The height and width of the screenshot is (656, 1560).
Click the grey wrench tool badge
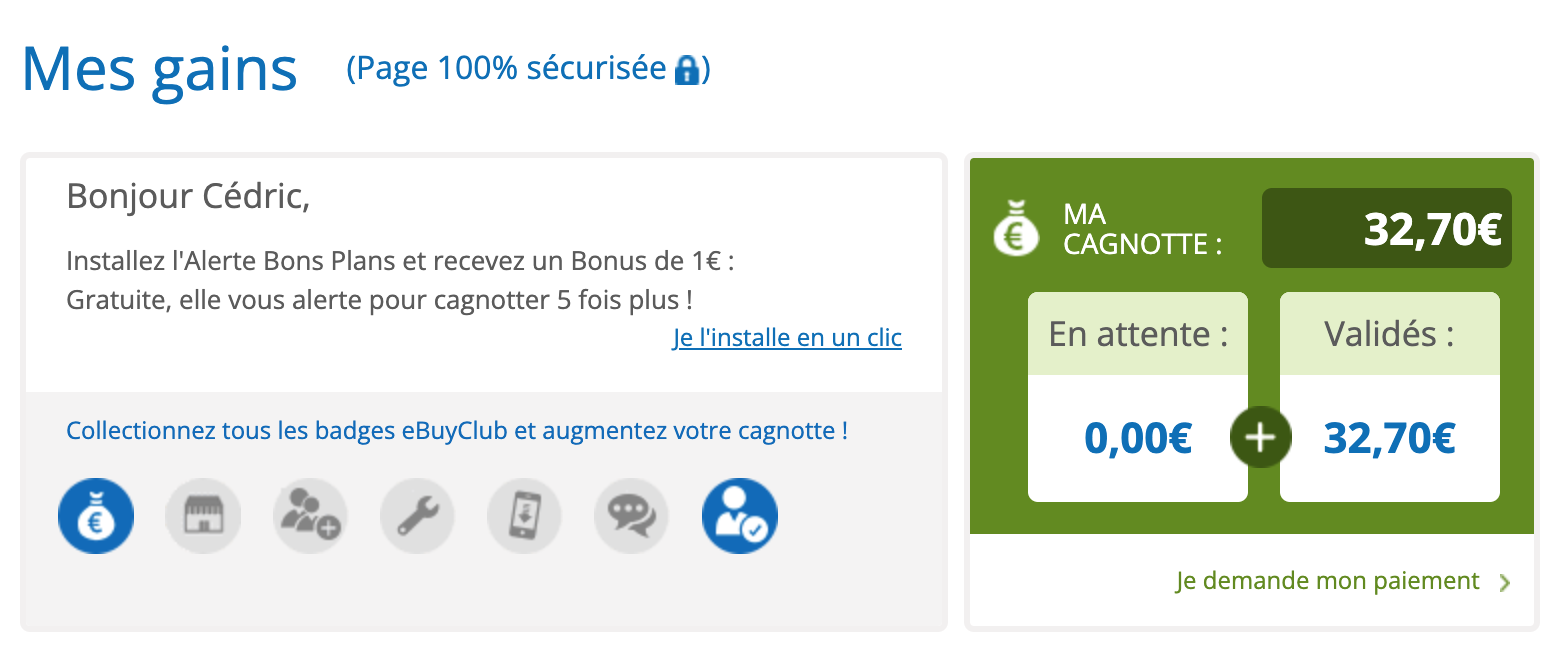coord(417,516)
